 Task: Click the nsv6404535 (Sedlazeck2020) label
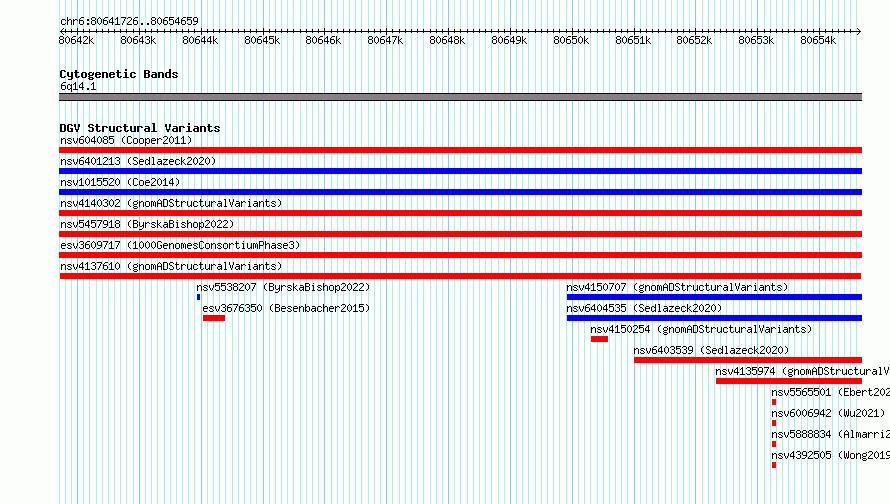tap(644, 308)
